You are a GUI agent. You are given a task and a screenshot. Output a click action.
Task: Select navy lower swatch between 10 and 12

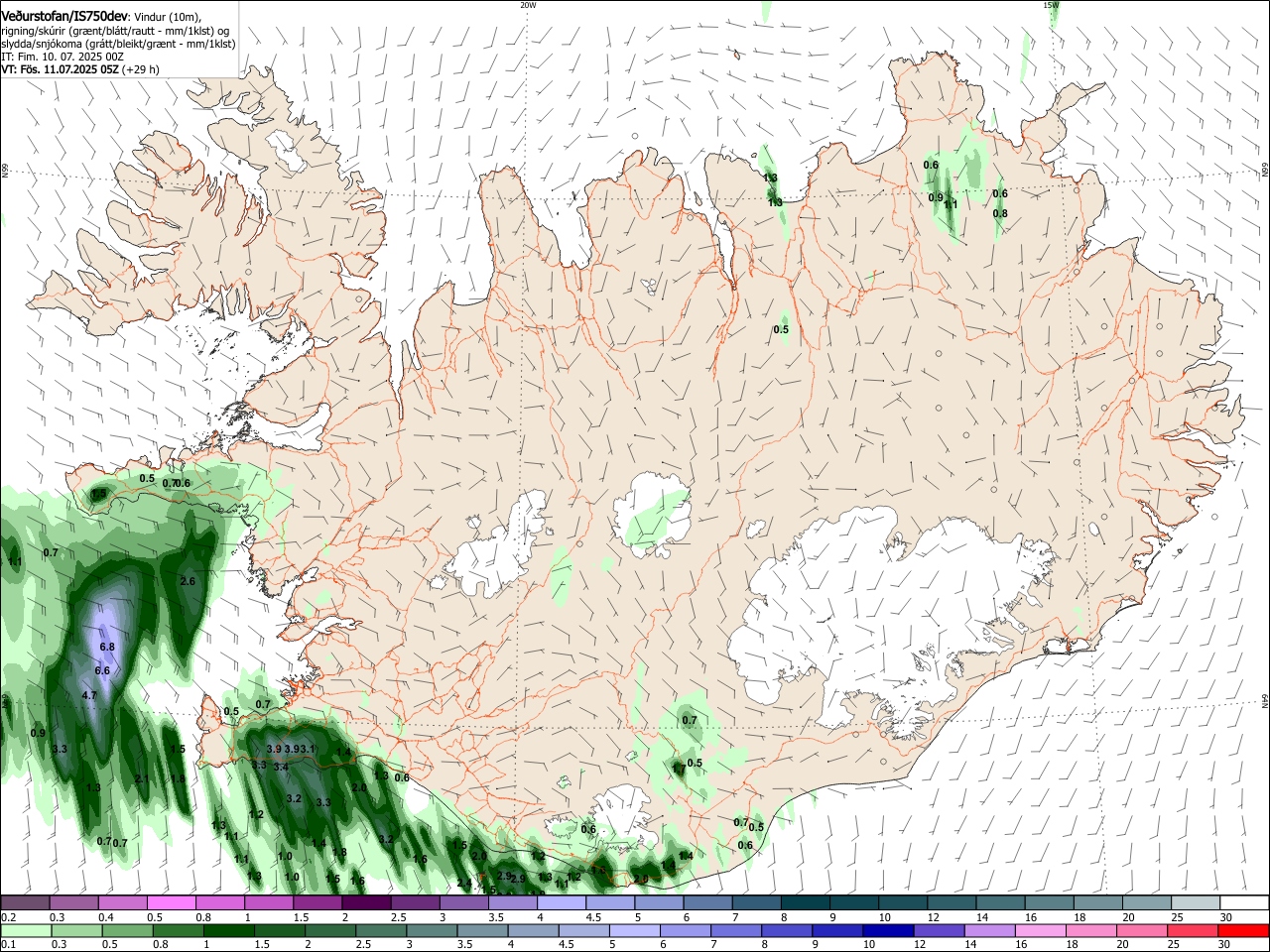tap(887, 931)
